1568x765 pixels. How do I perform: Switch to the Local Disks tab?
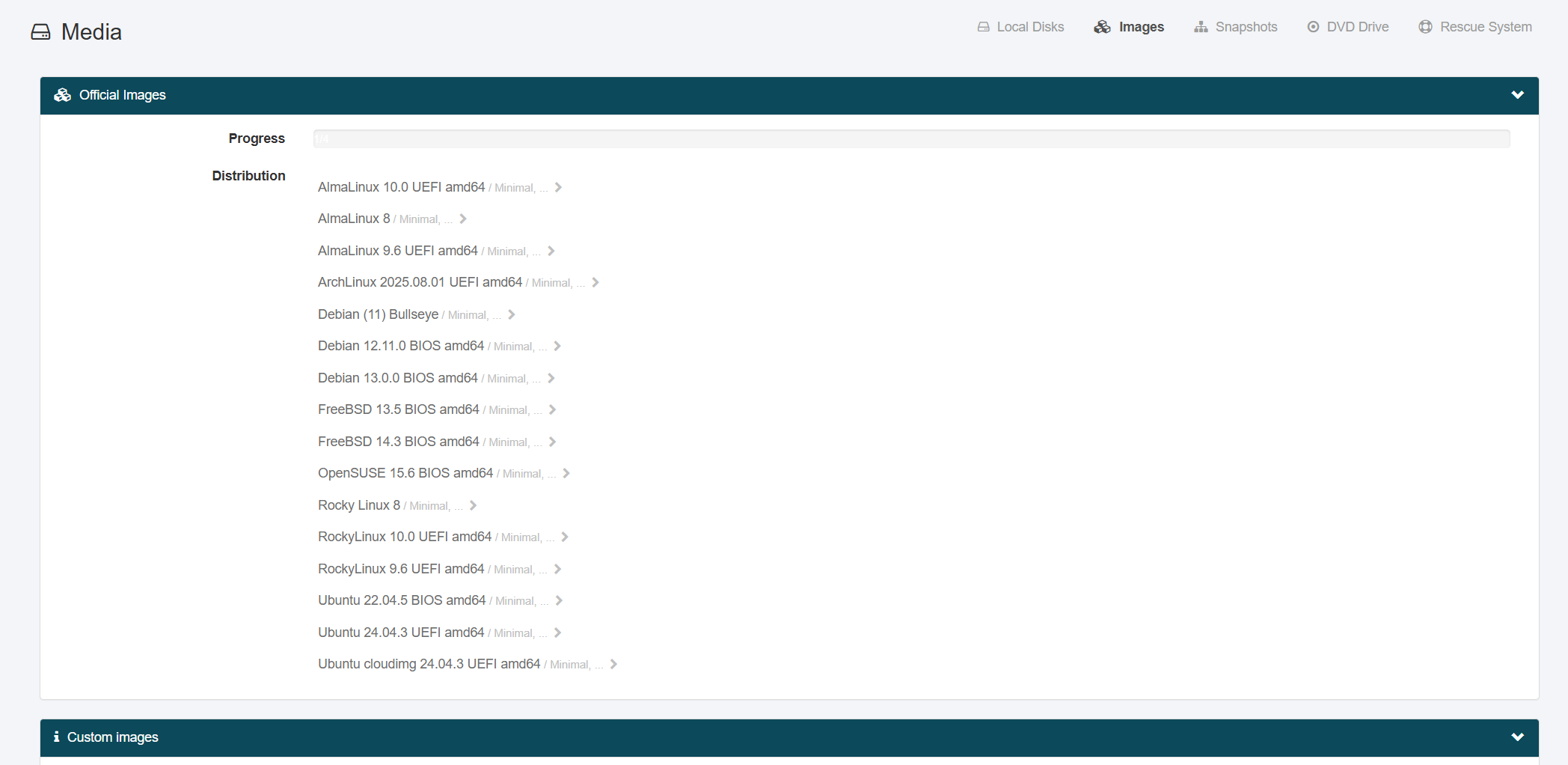(1020, 27)
